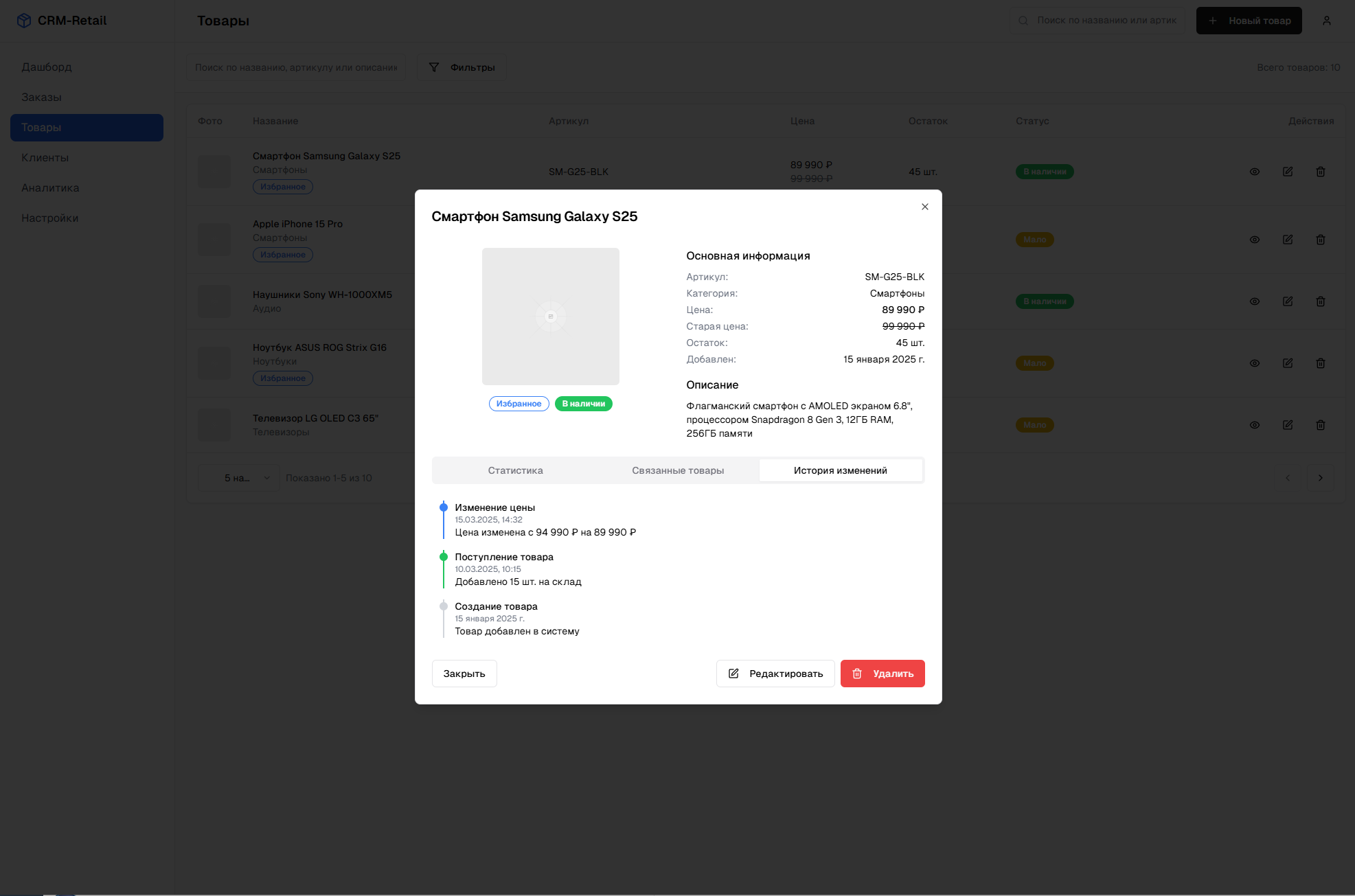1355x896 pixels.
Task: Click the SM-G25-BLK article in table
Action: point(578,172)
